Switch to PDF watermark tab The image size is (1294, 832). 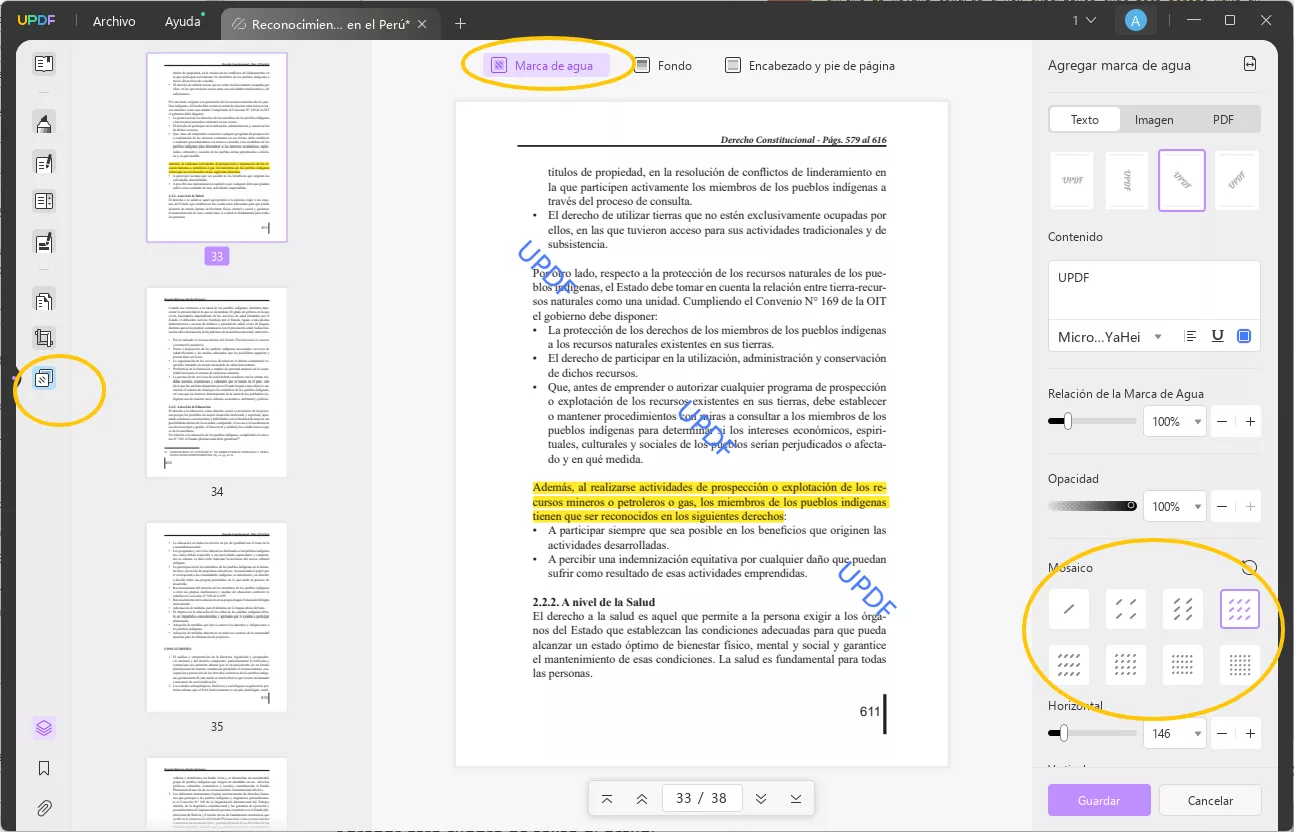point(1223,120)
